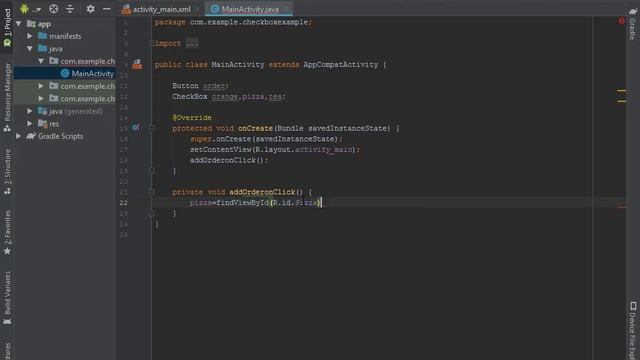Collapse the first com.example.ch package

(41, 61)
